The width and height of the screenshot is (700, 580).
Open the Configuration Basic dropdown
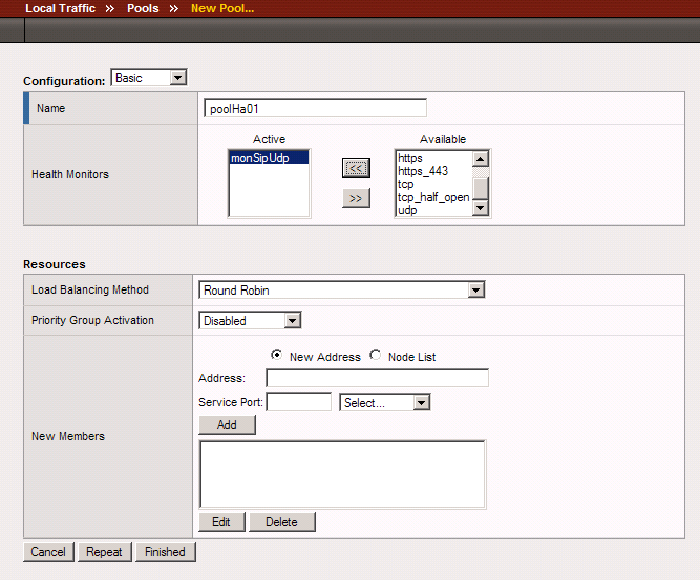click(149, 77)
